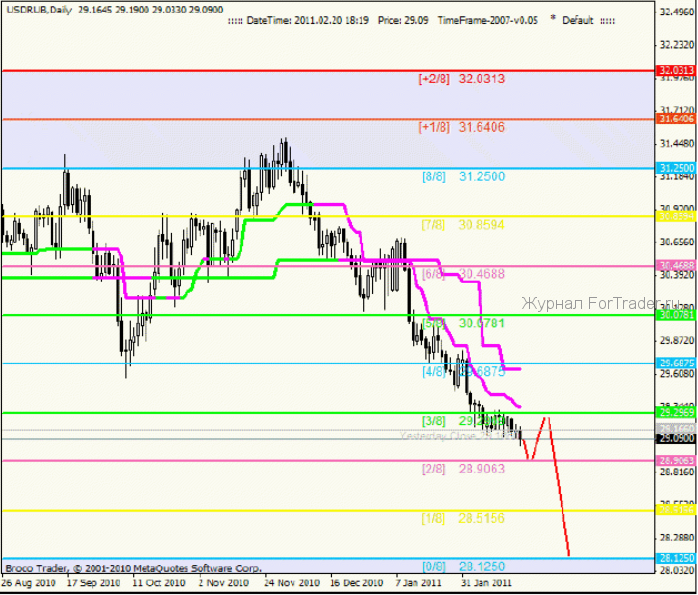The width and height of the screenshot is (698, 595).
Task: Click the Default label in the header
Action: pyautogui.click(x=577, y=20)
